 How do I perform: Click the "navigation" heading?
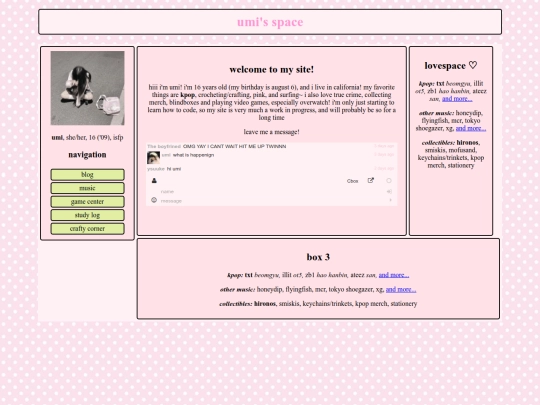pyautogui.click(x=87, y=155)
